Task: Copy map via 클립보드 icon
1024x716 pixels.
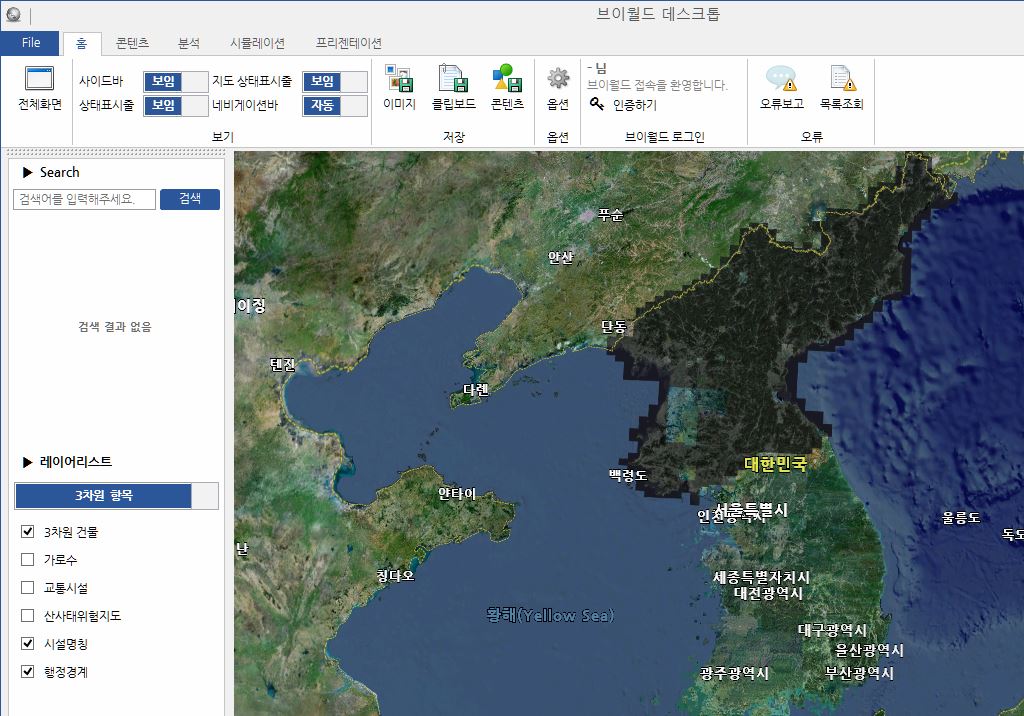Action: click(453, 78)
